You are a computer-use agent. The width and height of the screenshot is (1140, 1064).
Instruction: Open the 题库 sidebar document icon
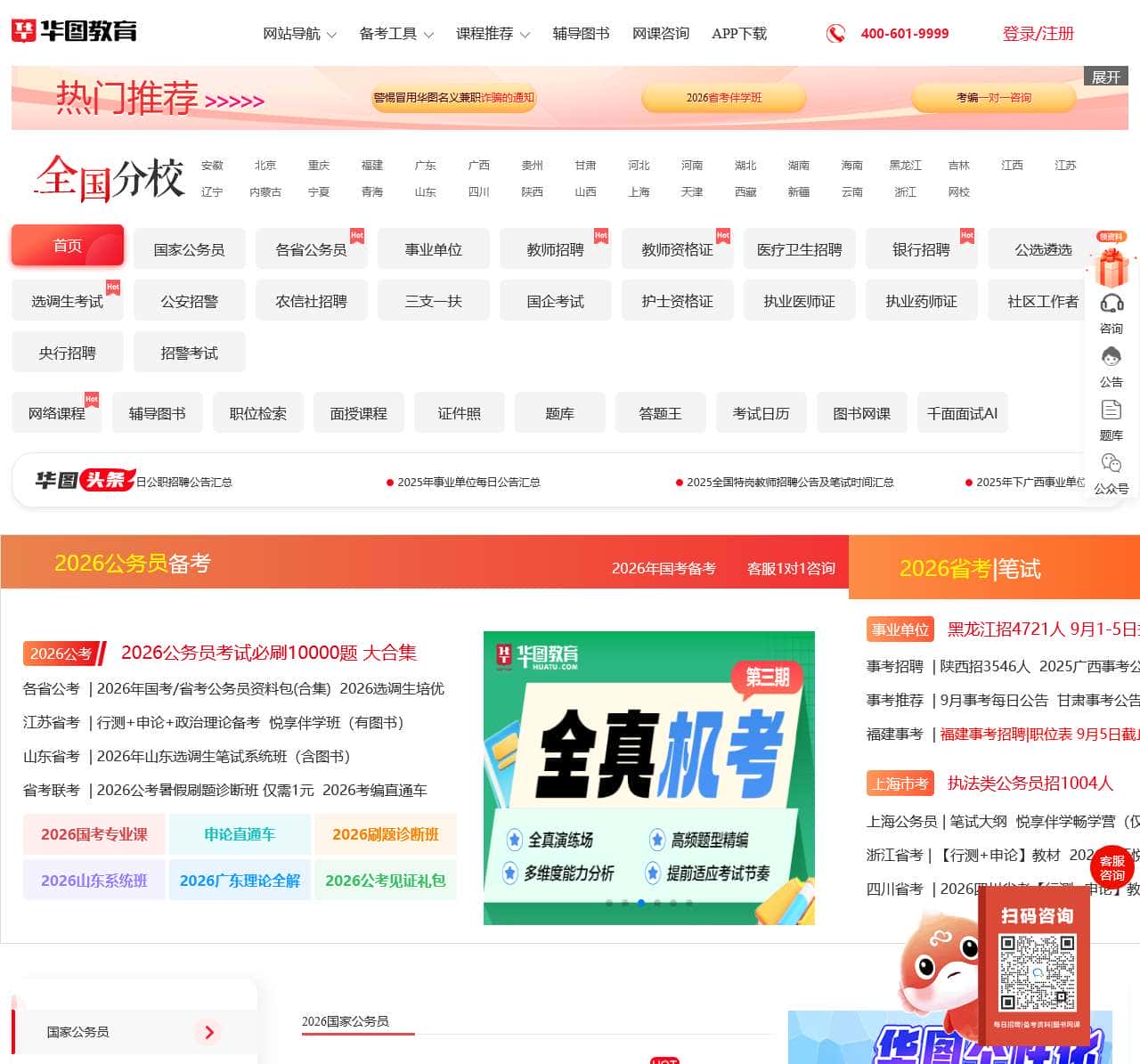click(x=1111, y=410)
